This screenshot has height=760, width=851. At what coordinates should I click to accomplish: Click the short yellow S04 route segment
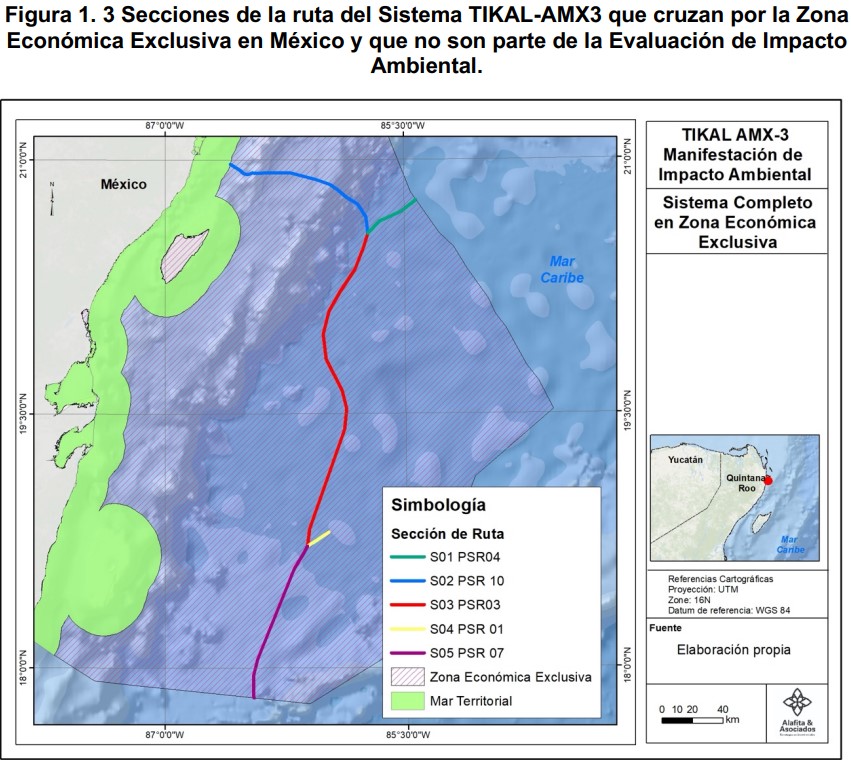[319, 538]
